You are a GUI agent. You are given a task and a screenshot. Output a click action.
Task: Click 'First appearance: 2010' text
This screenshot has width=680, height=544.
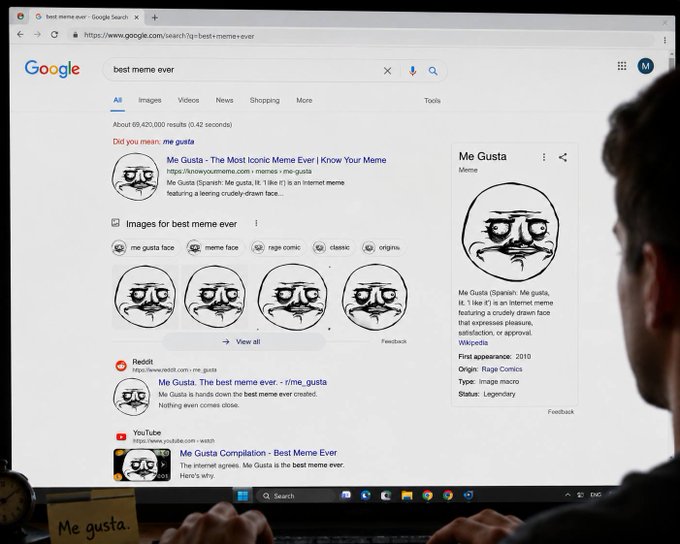494,357
